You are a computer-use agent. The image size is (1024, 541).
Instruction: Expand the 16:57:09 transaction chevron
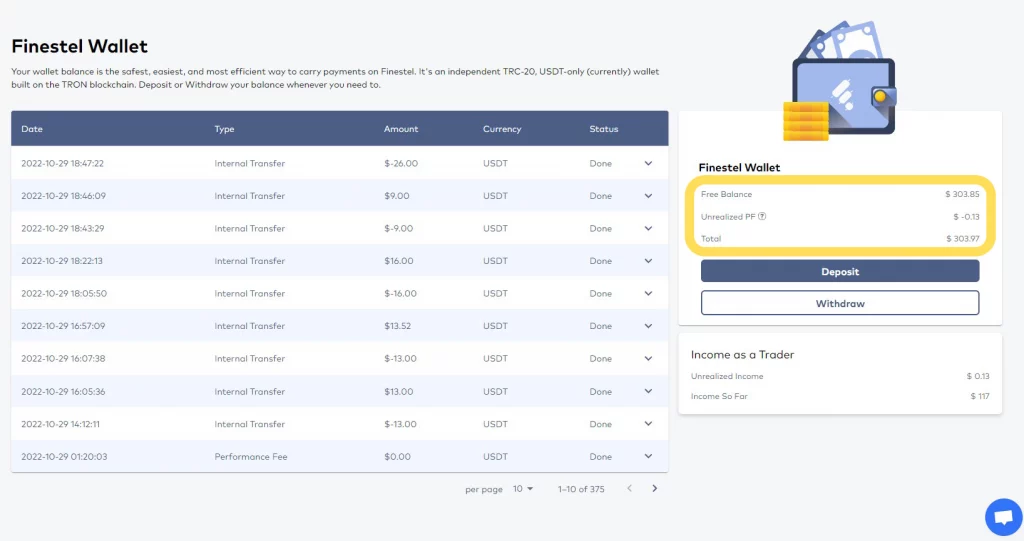[x=648, y=326]
